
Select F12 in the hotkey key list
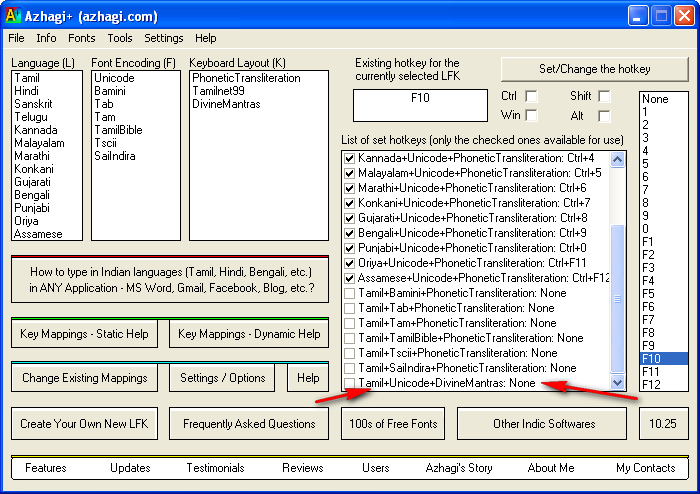[x=663, y=384]
